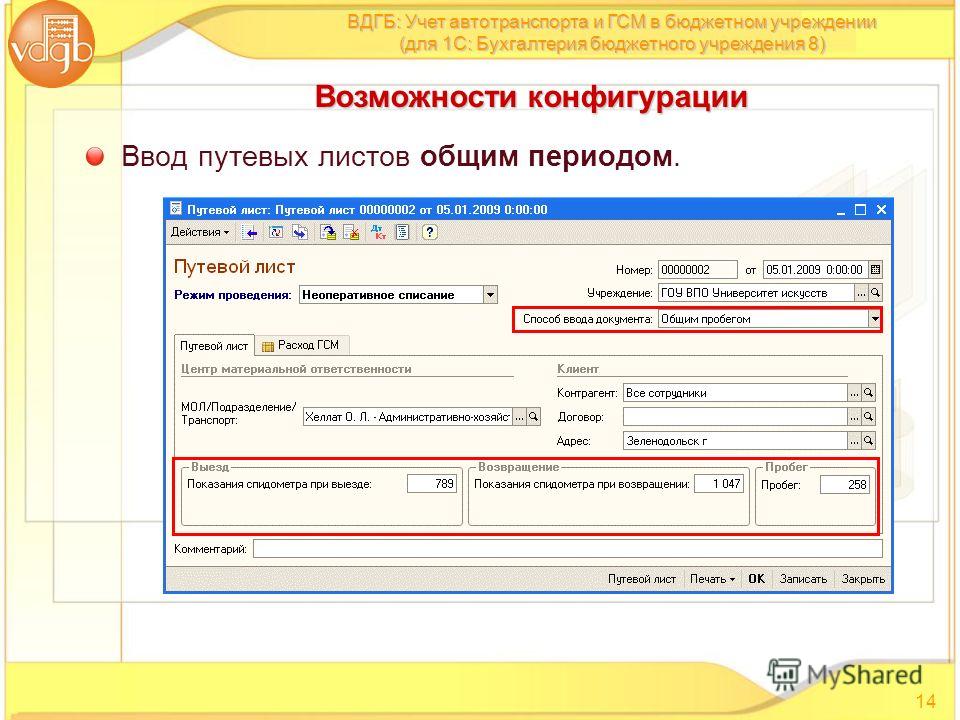The image size is (960, 720).
Task: Click the Контрагент field Все сотрудники
Action: pos(735,393)
